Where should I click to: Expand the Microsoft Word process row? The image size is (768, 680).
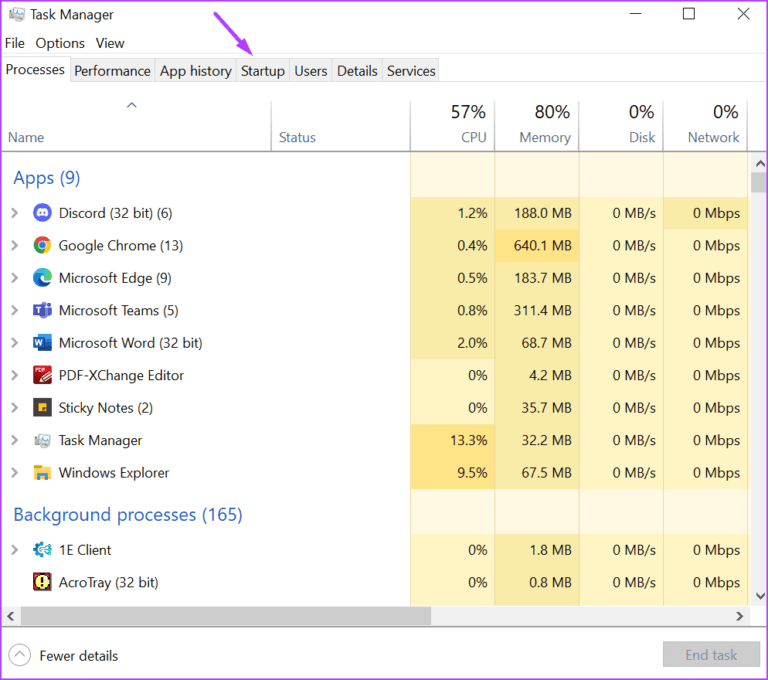point(15,342)
